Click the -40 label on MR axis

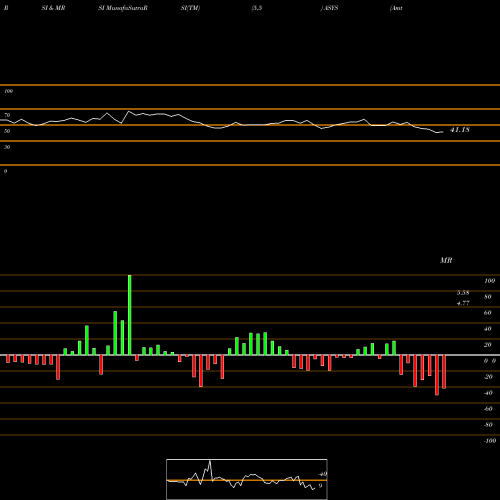tap(488, 393)
